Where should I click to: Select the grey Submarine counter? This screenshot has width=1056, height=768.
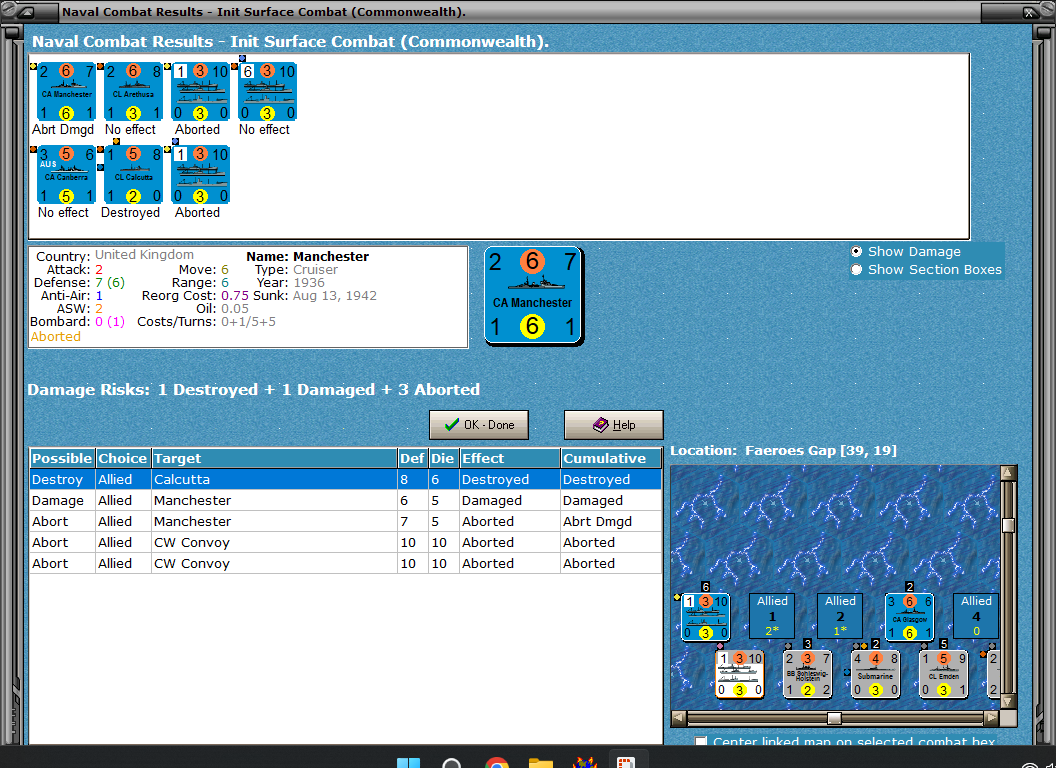click(876, 674)
